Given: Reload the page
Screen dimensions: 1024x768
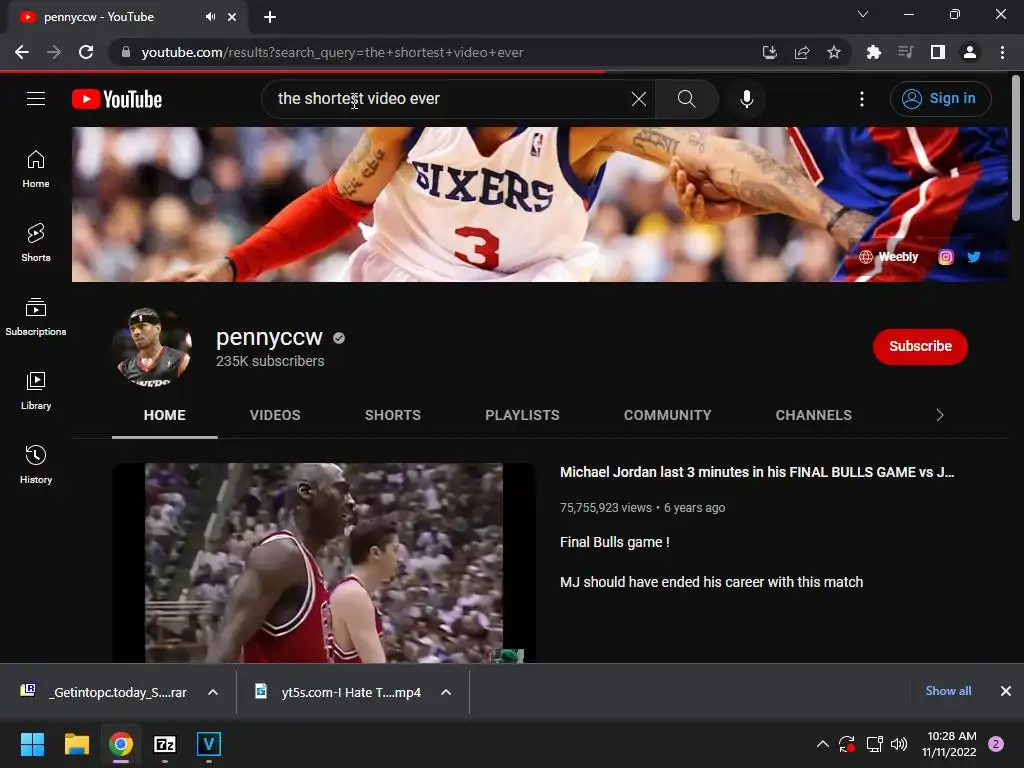Looking at the screenshot, I should coord(86,52).
